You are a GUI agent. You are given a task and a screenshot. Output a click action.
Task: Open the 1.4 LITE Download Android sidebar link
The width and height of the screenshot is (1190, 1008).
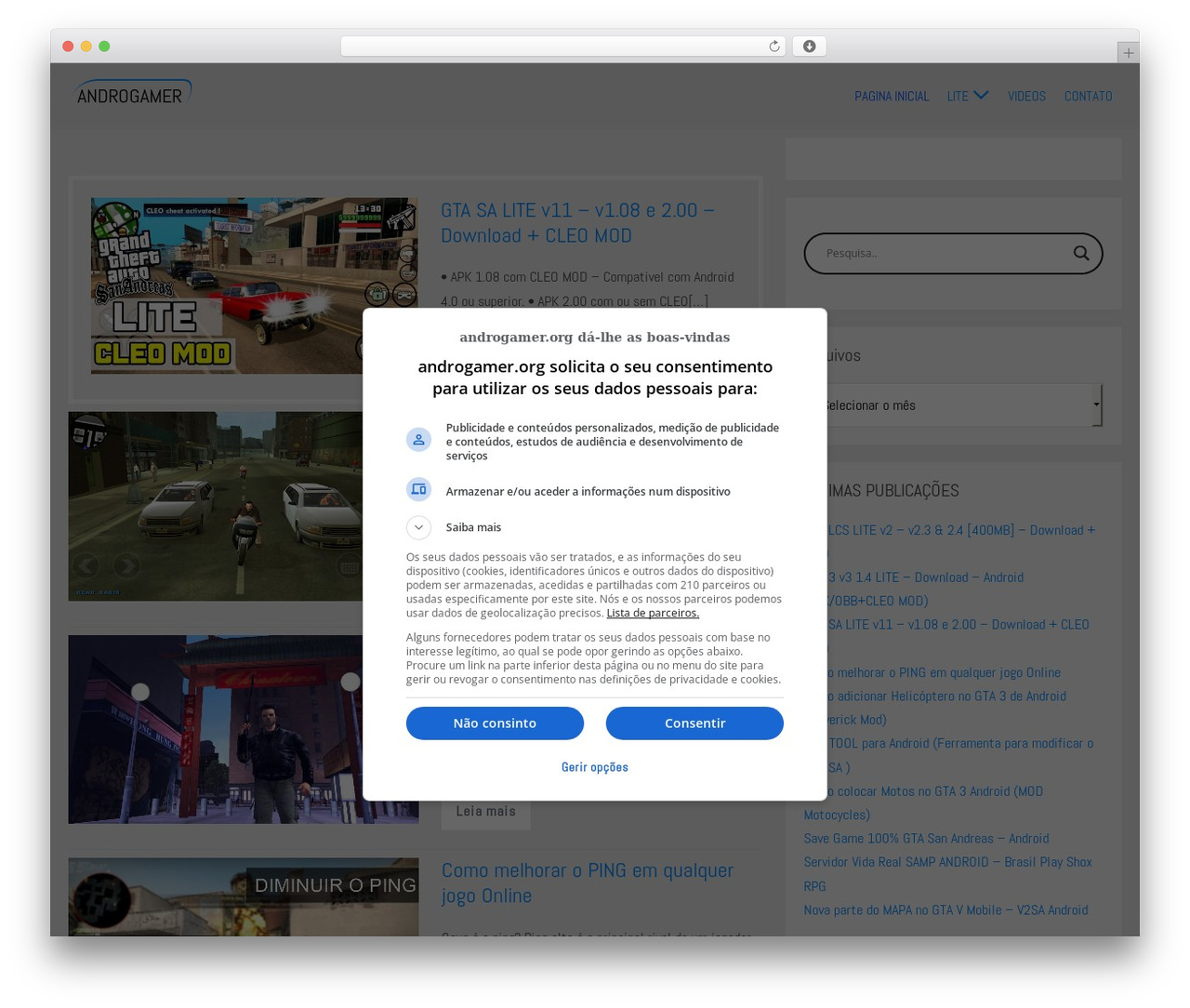[925, 577]
